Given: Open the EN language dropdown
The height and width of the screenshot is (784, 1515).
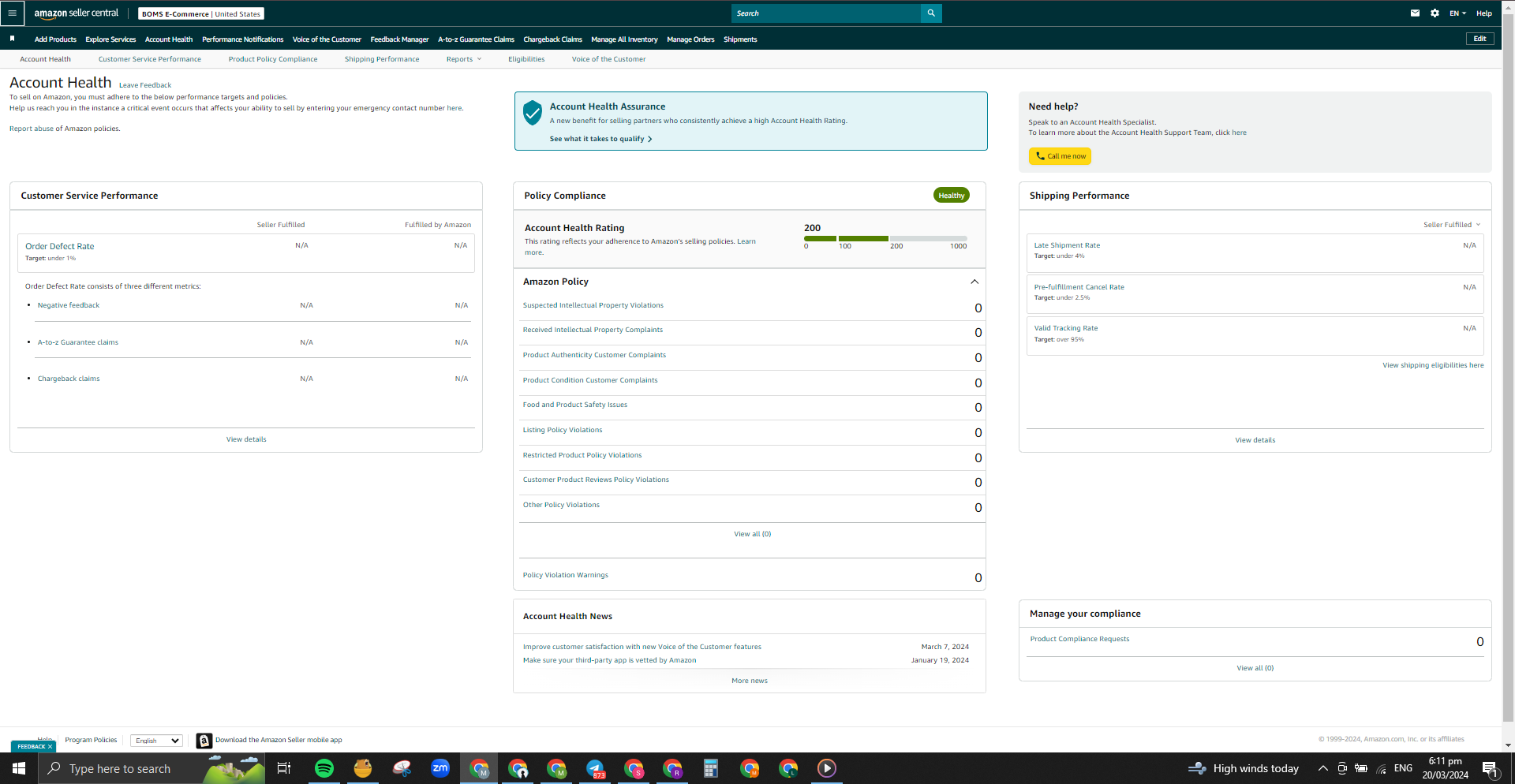Looking at the screenshot, I should point(1457,13).
